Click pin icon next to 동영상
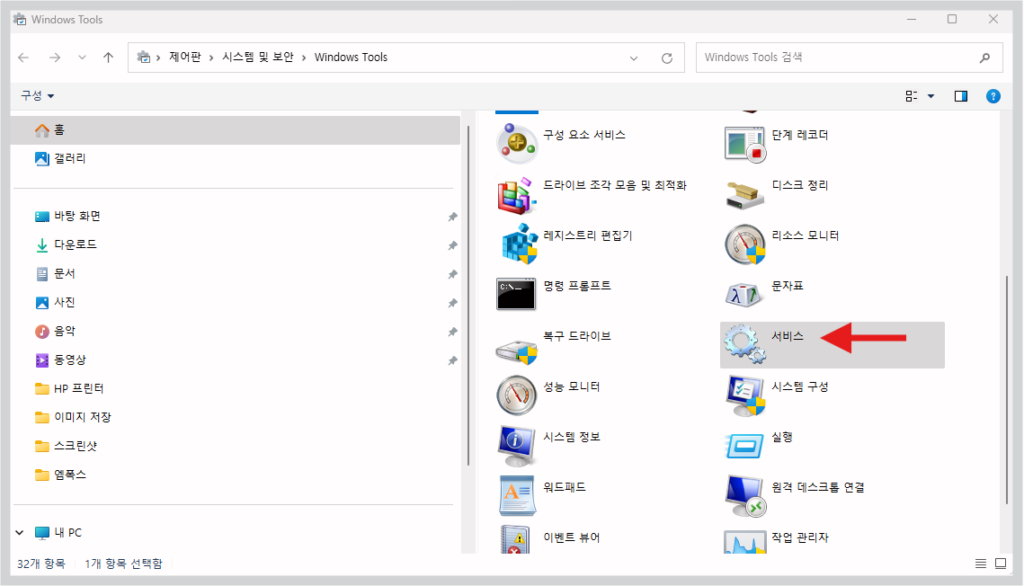1024x586 pixels. 453,361
